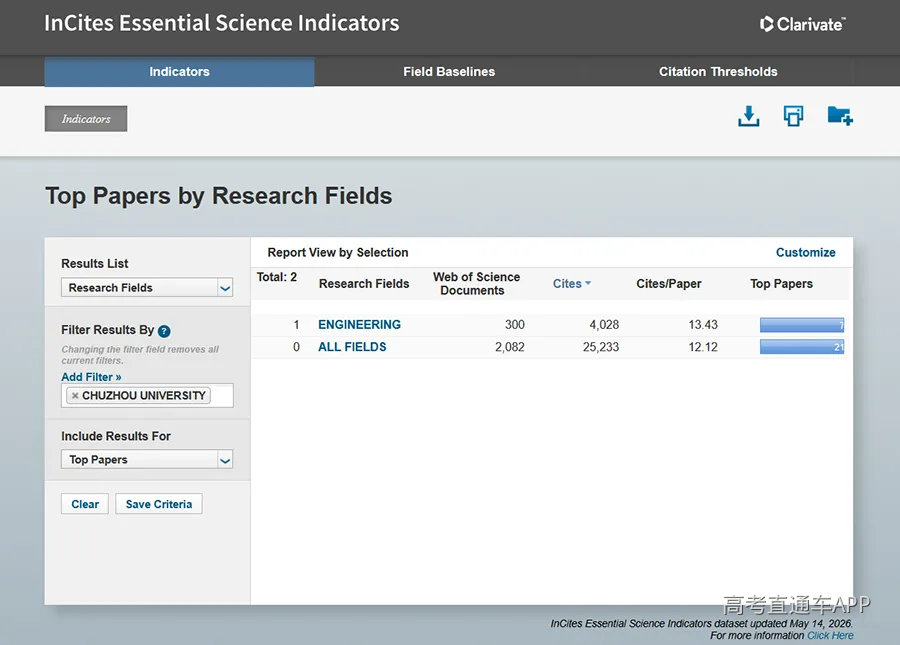Open the ALL FIELDS link
900x645 pixels.
[x=352, y=347]
